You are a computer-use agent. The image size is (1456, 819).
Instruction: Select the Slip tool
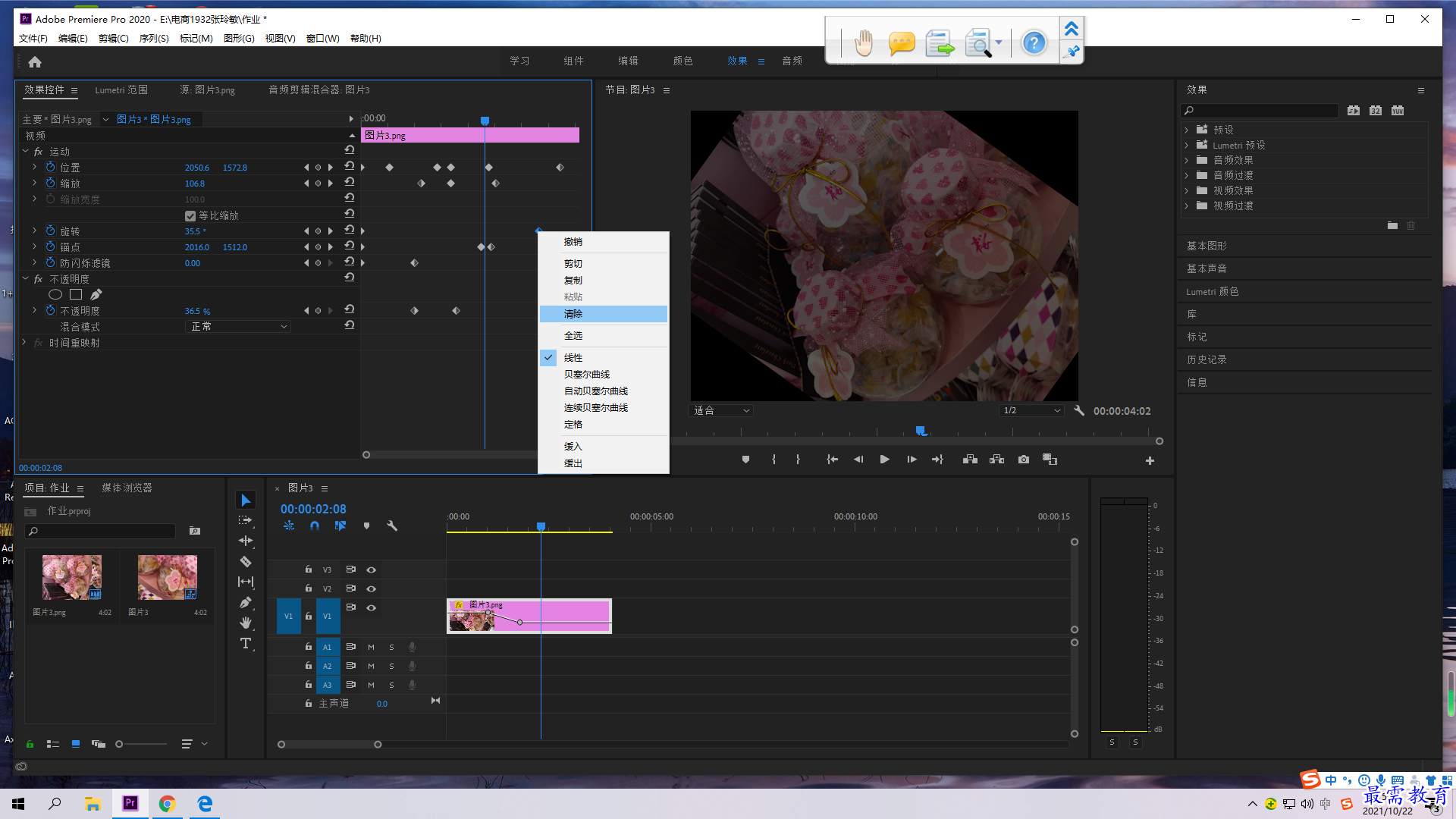coord(246,582)
